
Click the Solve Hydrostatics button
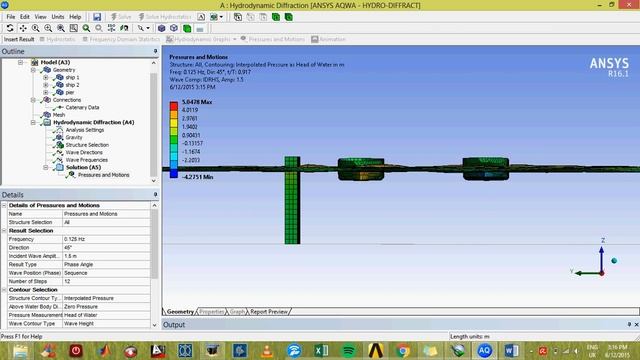[165, 17]
